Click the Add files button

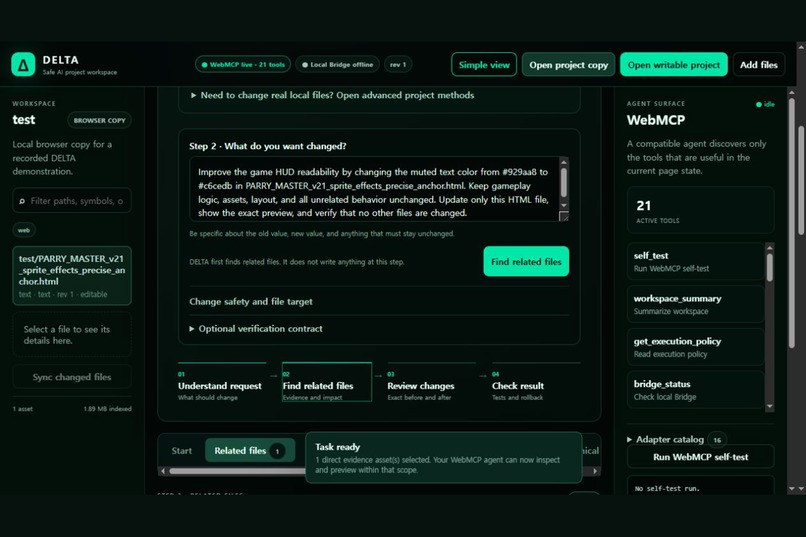tap(759, 65)
